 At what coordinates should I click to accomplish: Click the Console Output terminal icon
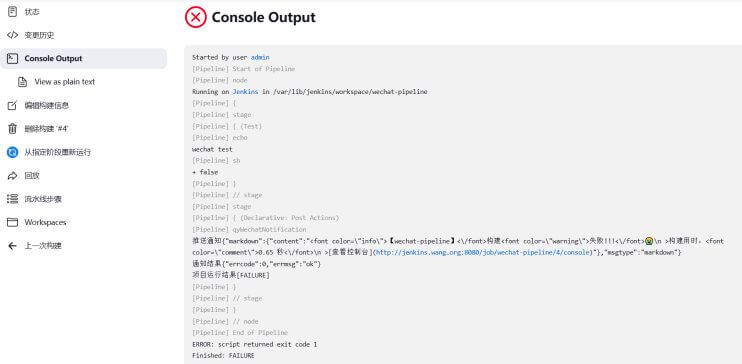(12, 58)
